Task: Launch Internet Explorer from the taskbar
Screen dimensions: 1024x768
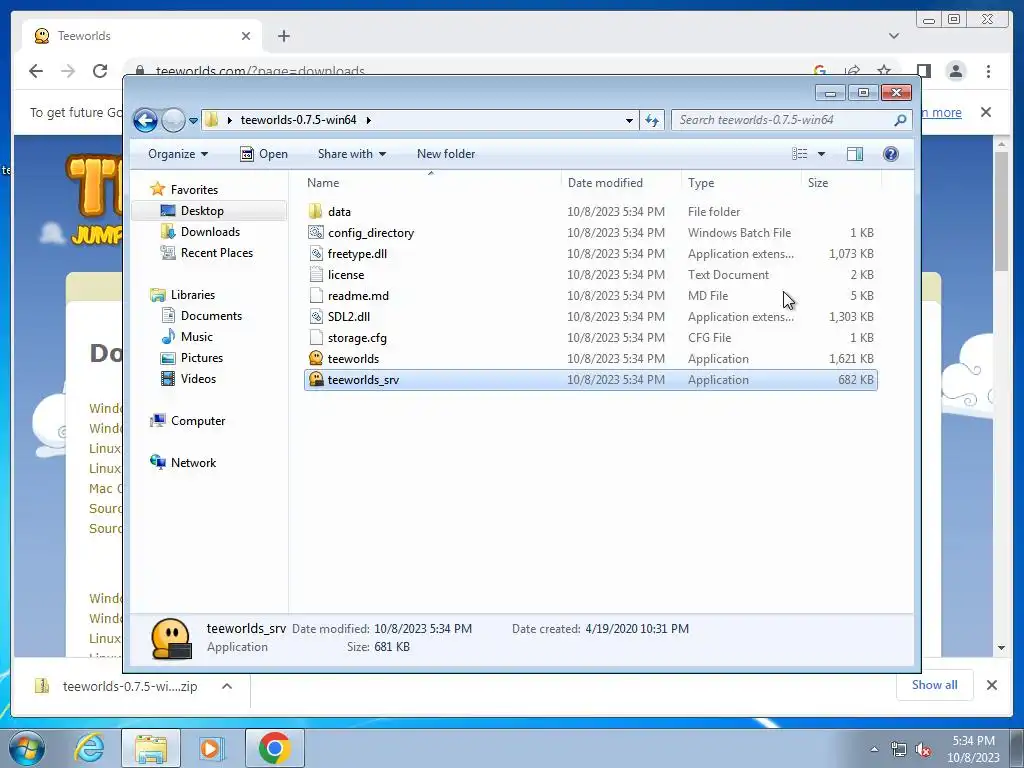Action: [x=89, y=748]
